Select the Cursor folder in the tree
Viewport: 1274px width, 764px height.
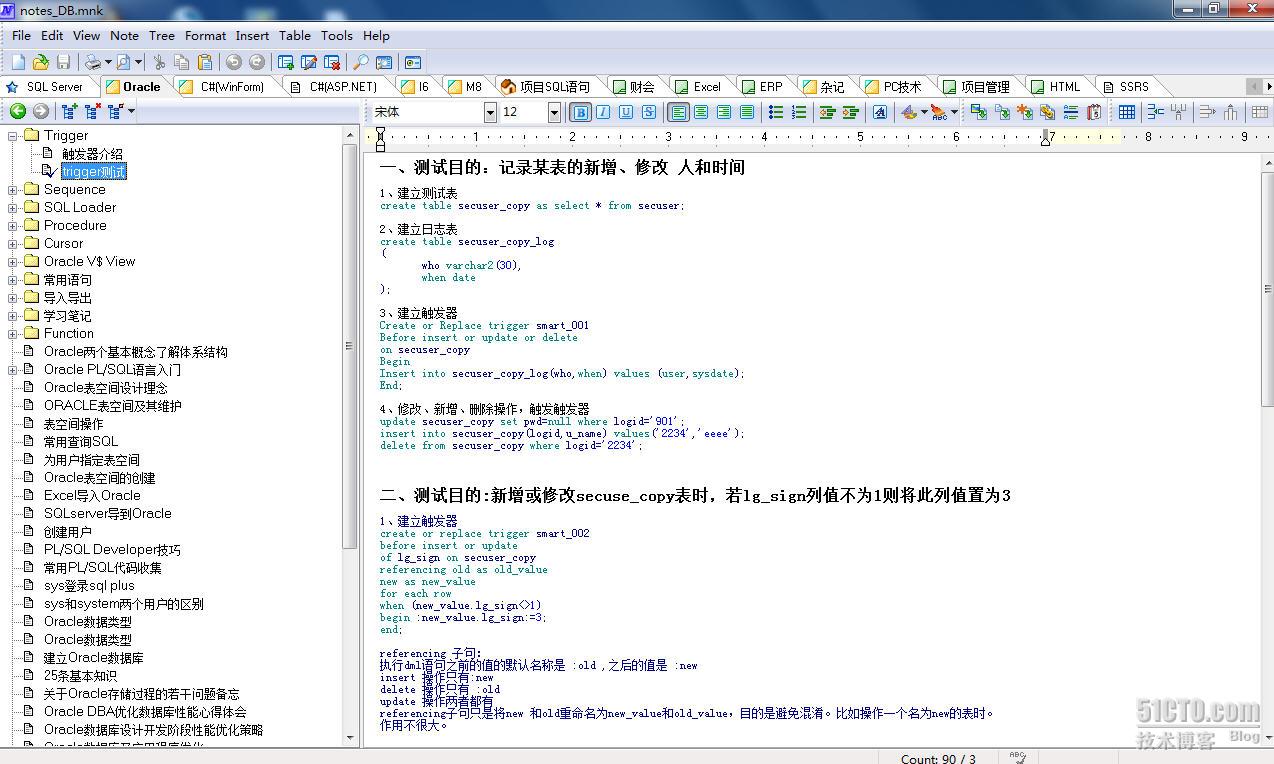pos(63,243)
